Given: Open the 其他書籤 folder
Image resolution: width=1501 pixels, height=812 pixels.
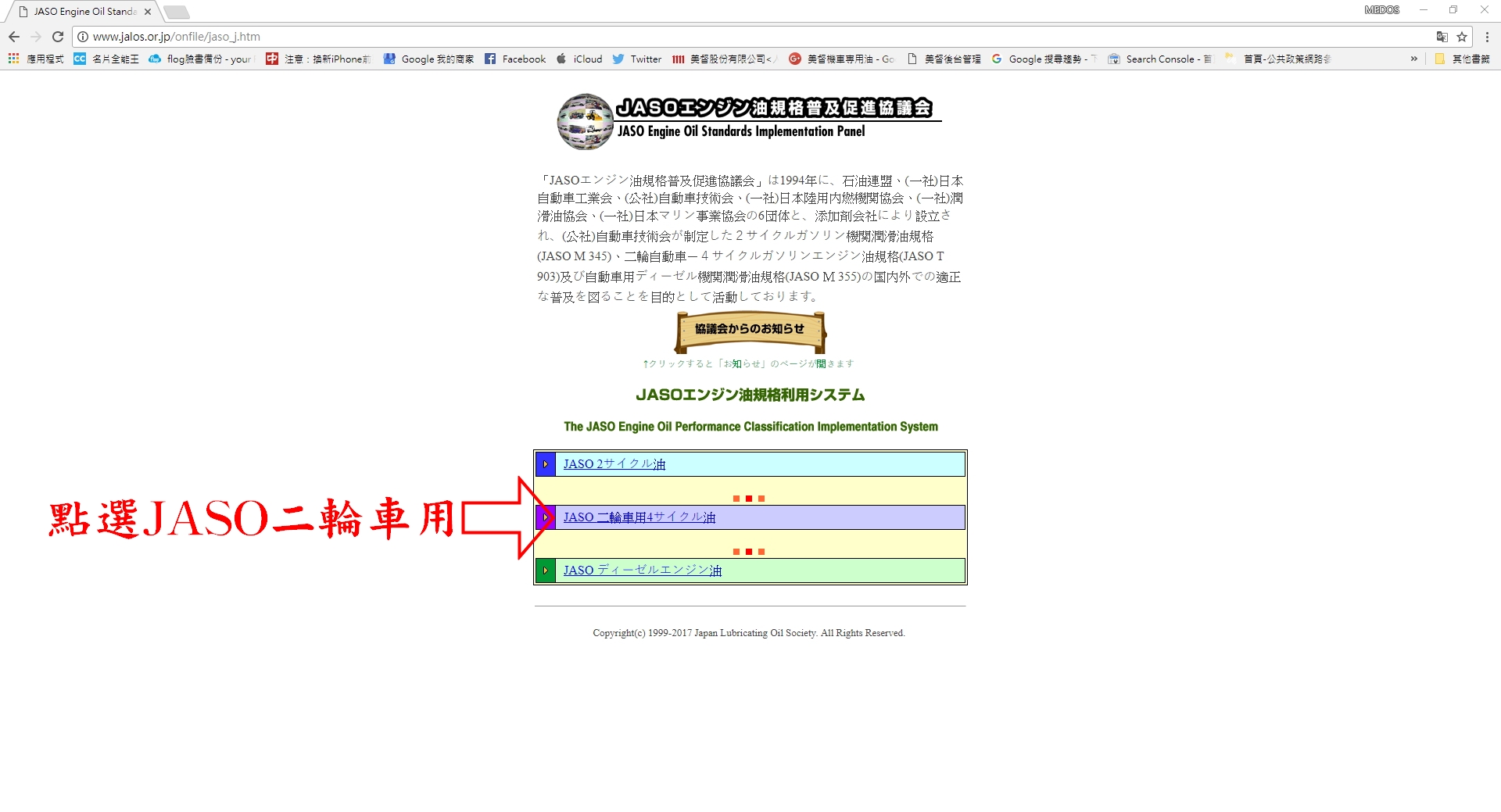Looking at the screenshot, I should click(1462, 59).
